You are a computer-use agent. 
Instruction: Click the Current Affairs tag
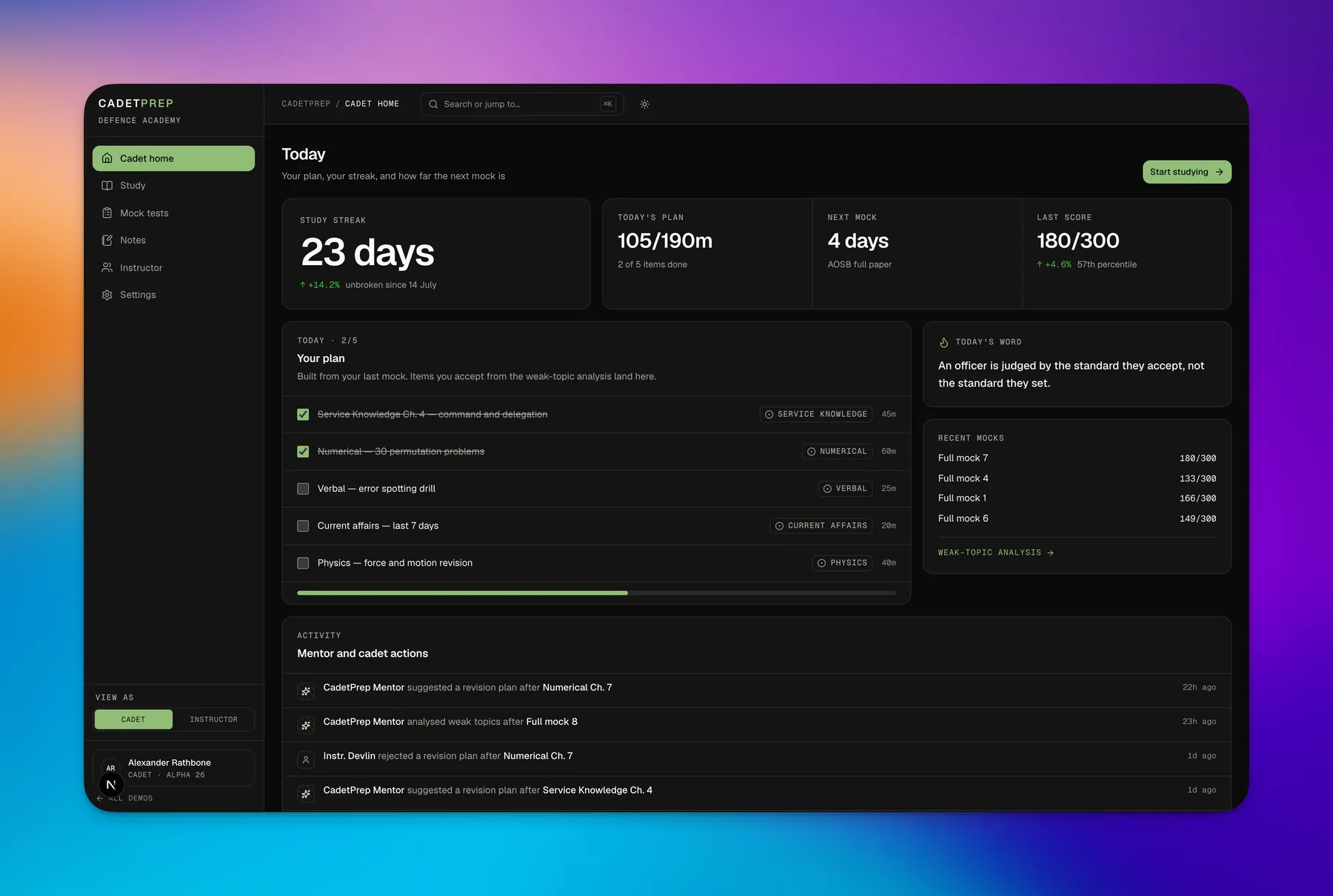(821, 526)
